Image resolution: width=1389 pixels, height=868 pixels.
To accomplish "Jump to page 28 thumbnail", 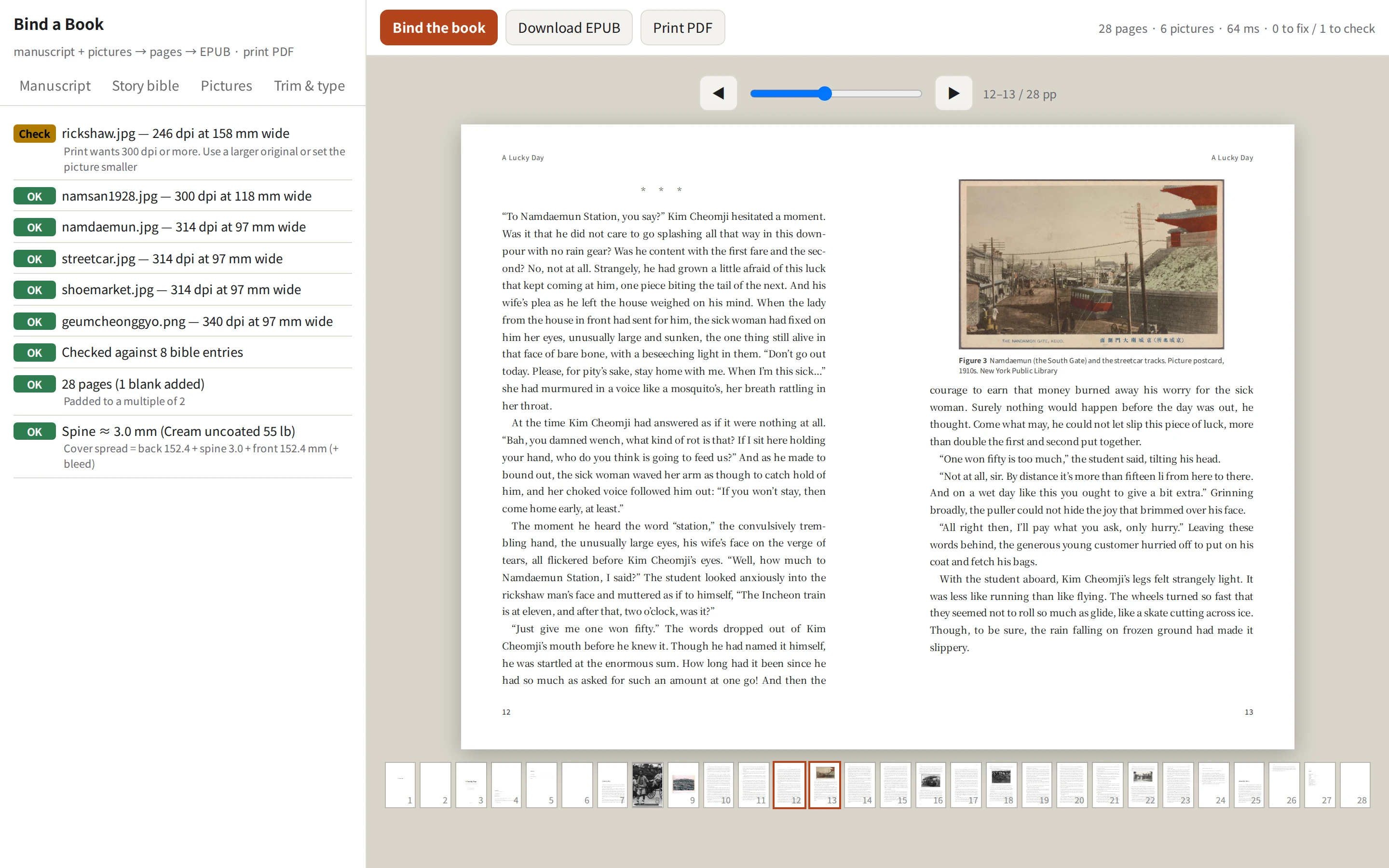I will [1355, 785].
